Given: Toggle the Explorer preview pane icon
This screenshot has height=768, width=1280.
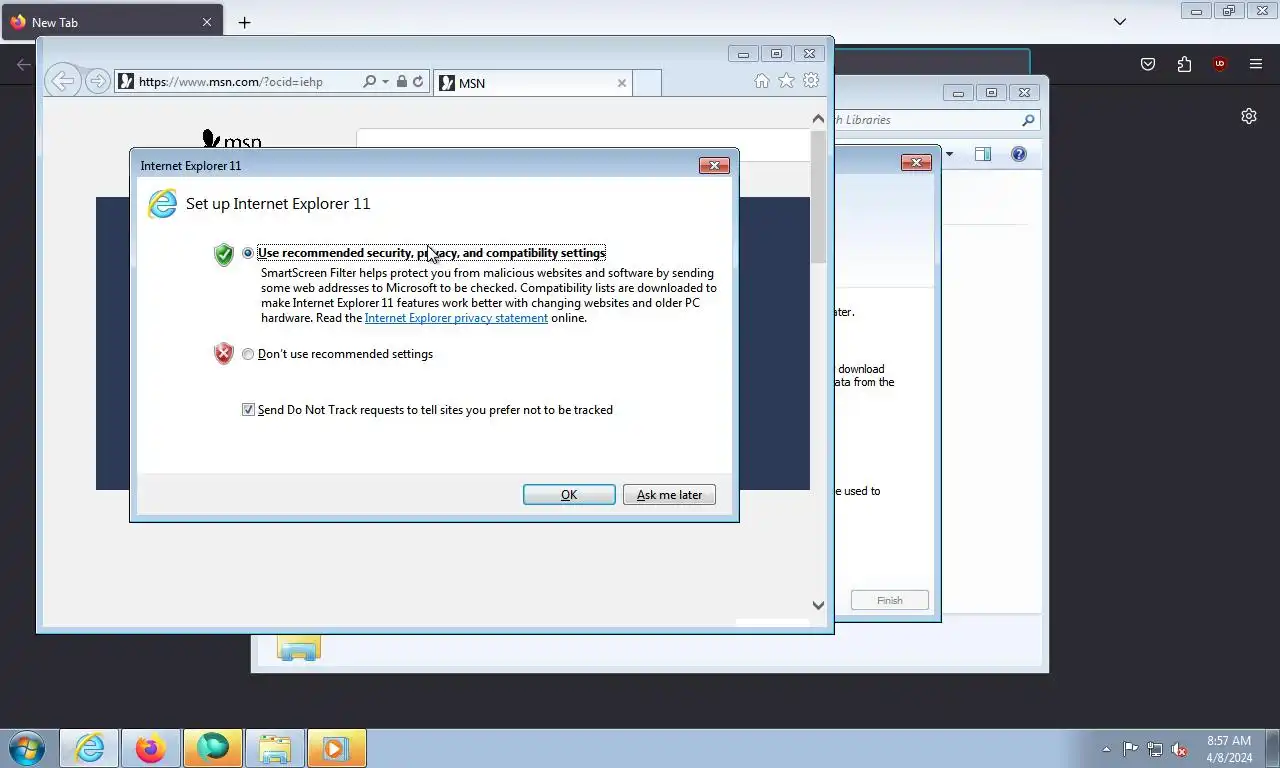Looking at the screenshot, I should (983, 154).
